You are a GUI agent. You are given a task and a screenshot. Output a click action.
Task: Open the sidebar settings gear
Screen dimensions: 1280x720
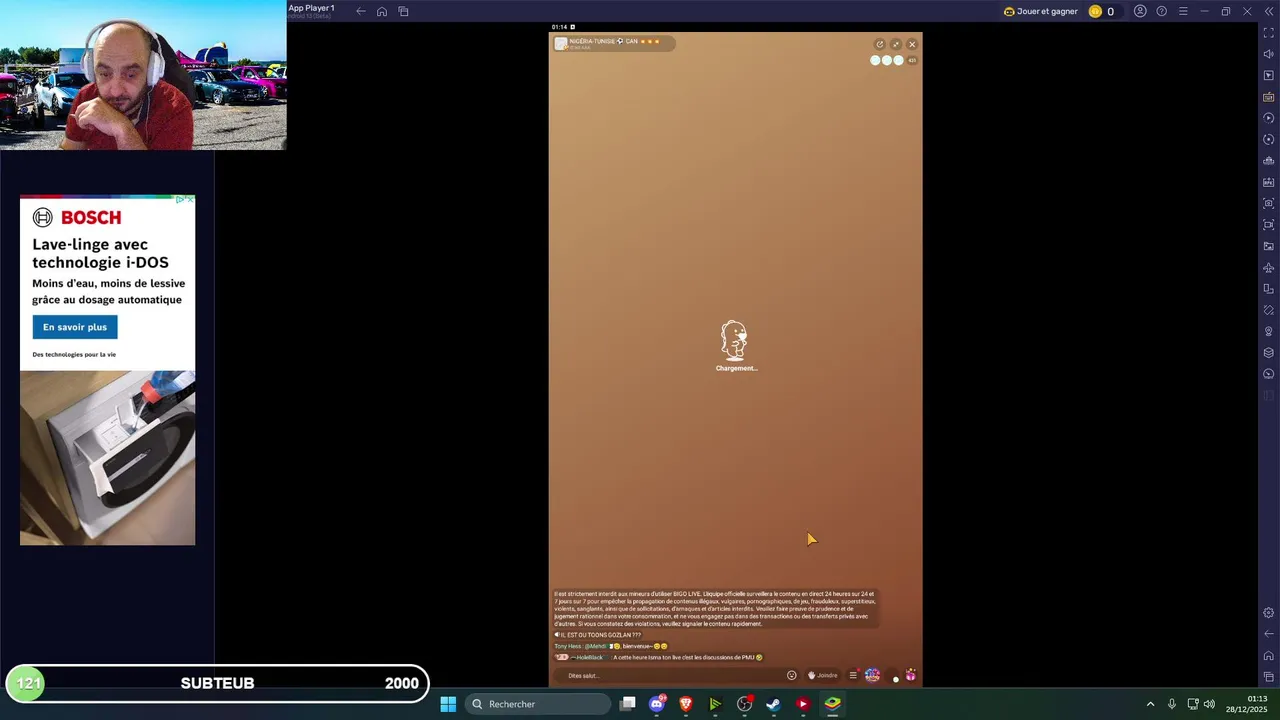(1268, 612)
